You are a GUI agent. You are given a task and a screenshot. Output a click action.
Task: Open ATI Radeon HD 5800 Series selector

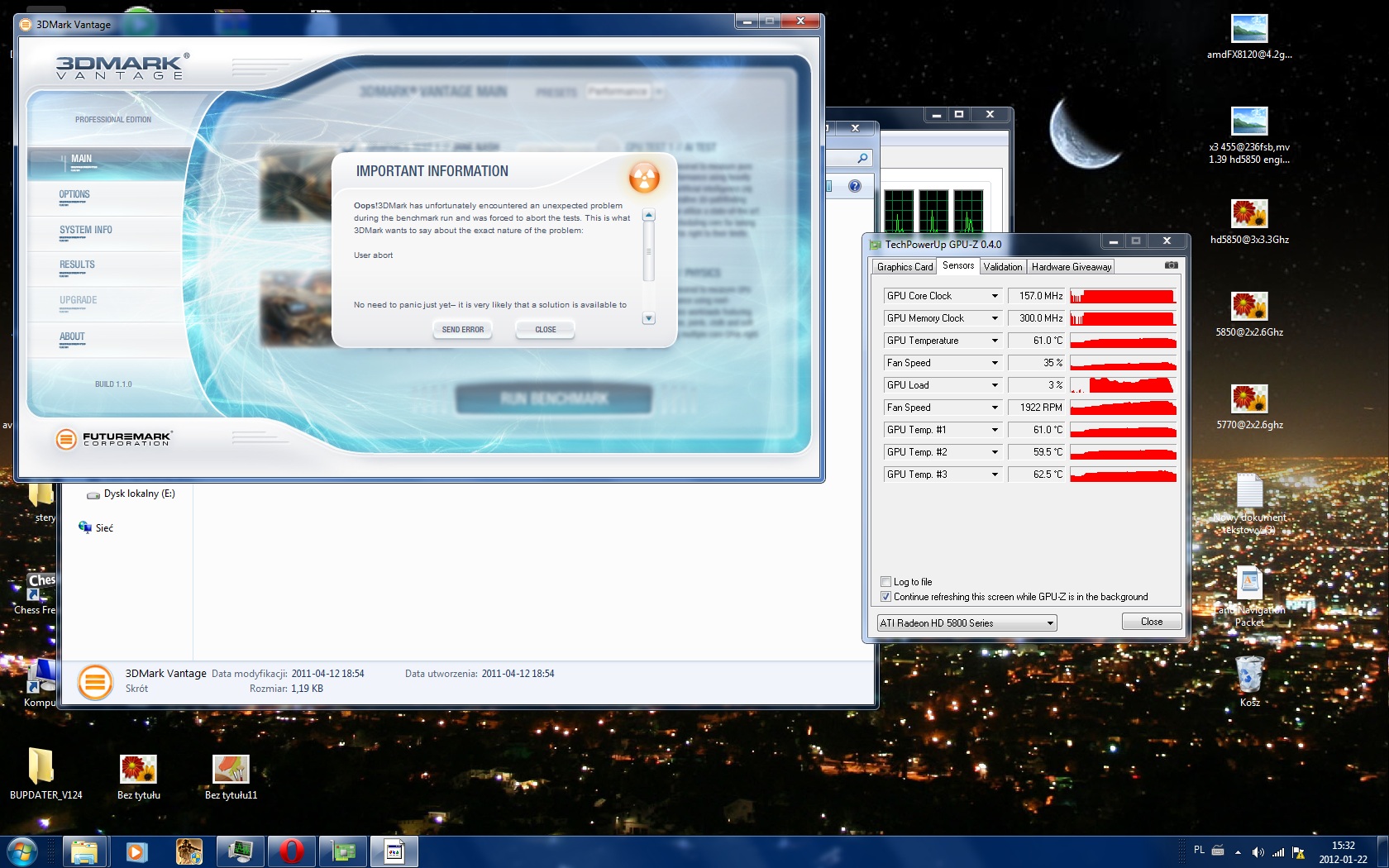point(967,623)
